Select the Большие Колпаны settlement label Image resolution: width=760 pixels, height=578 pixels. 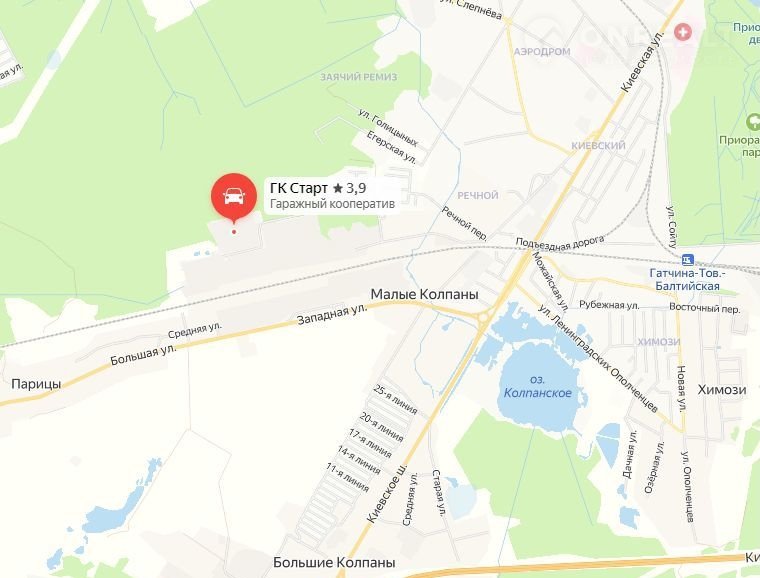334,562
